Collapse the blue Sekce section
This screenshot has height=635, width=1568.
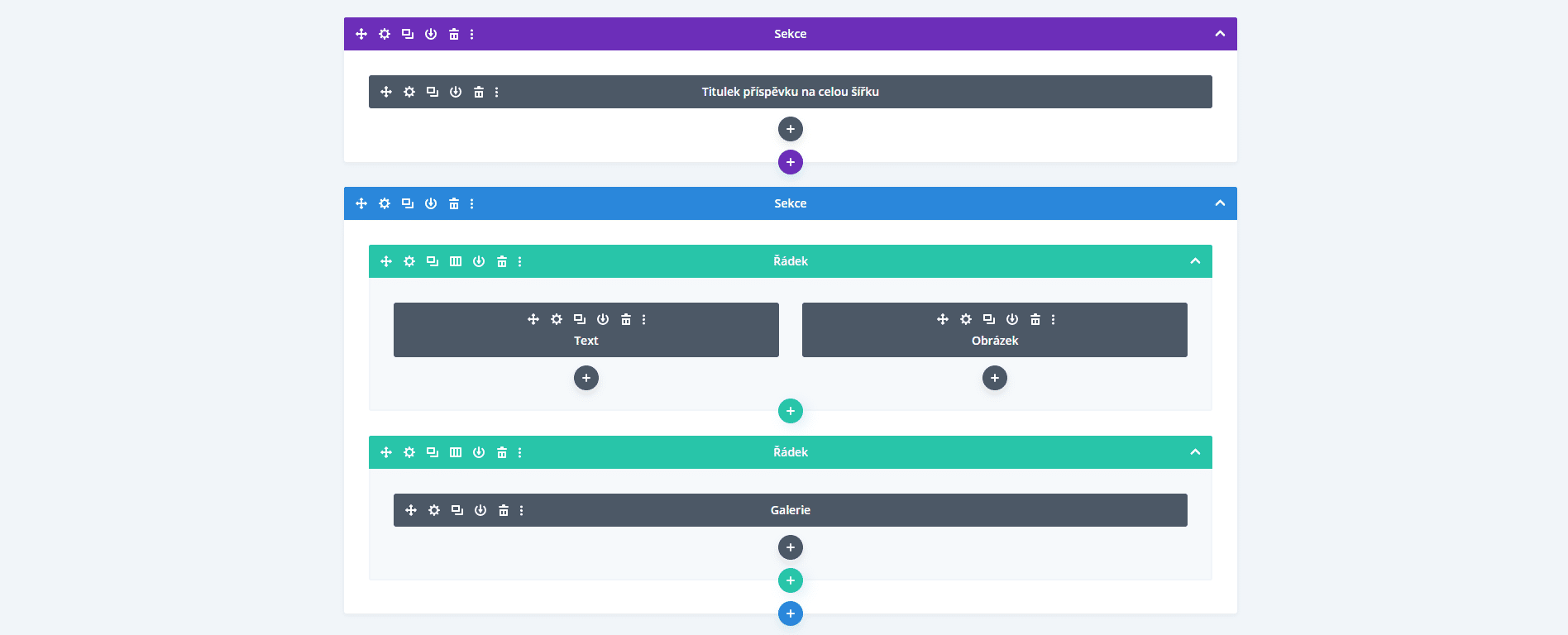(1220, 203)
